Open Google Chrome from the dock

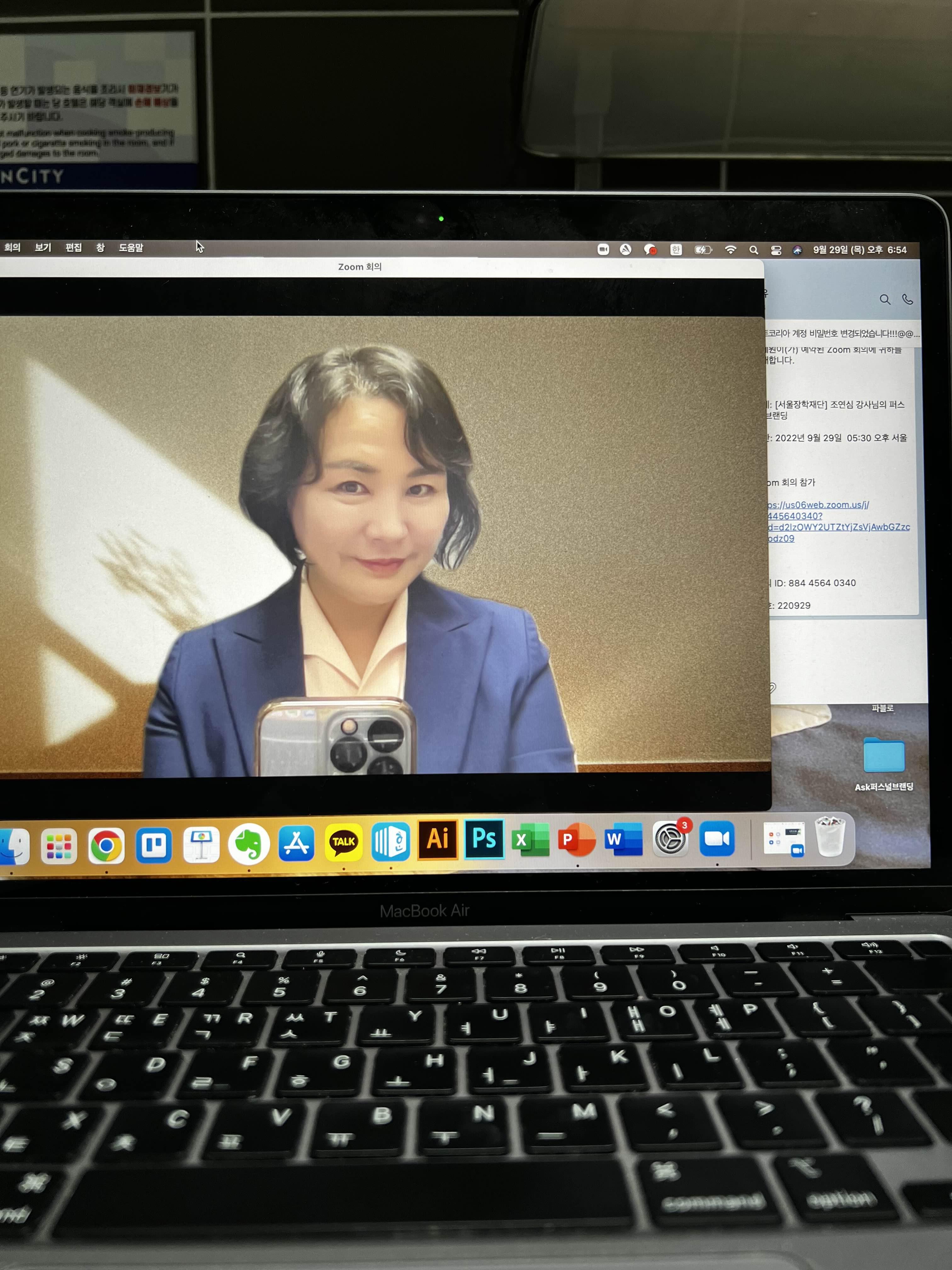coord(105,846)
